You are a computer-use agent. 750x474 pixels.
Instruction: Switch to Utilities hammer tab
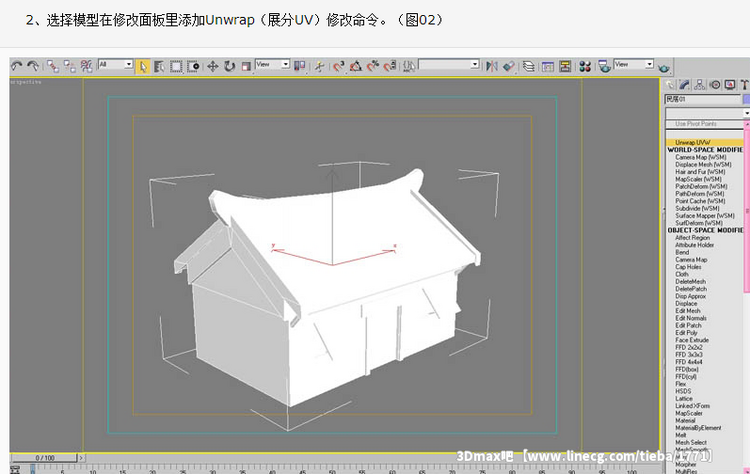coord(744,85)
